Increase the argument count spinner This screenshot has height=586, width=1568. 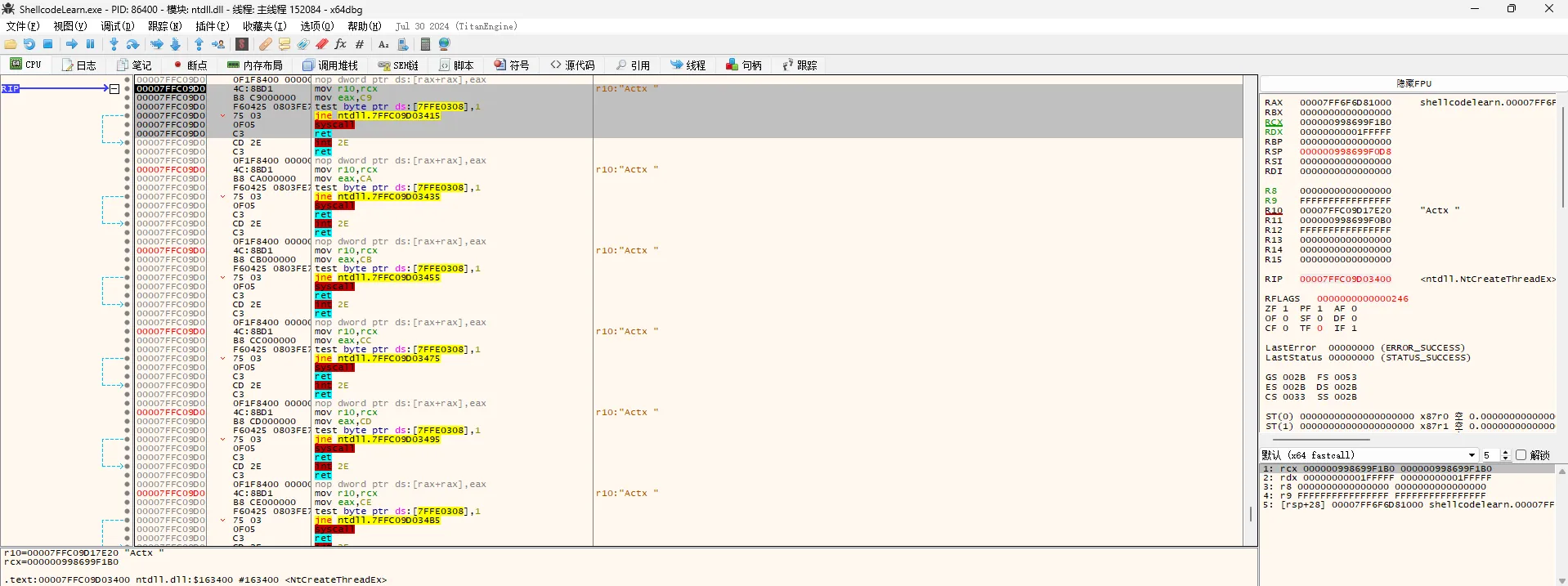click(x=1506, y=453)
